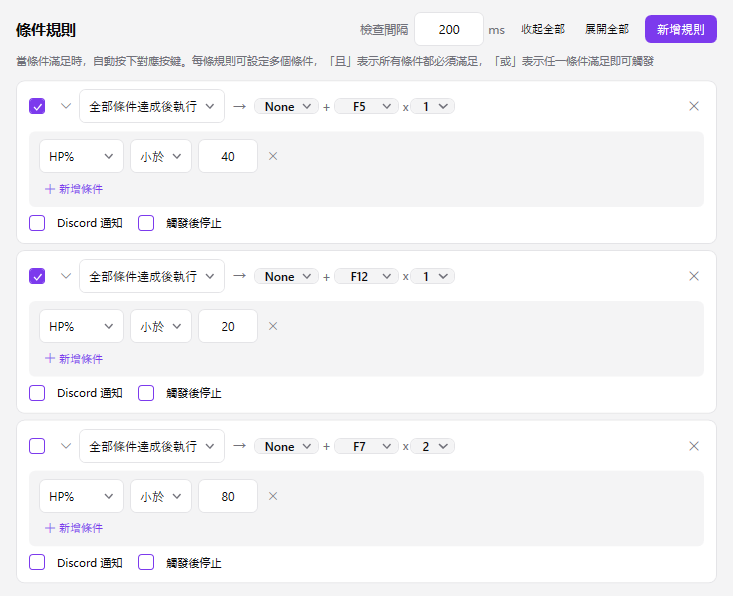
Task: Open repeat count 2 dropdown in F7 rule
Action: 433,446
